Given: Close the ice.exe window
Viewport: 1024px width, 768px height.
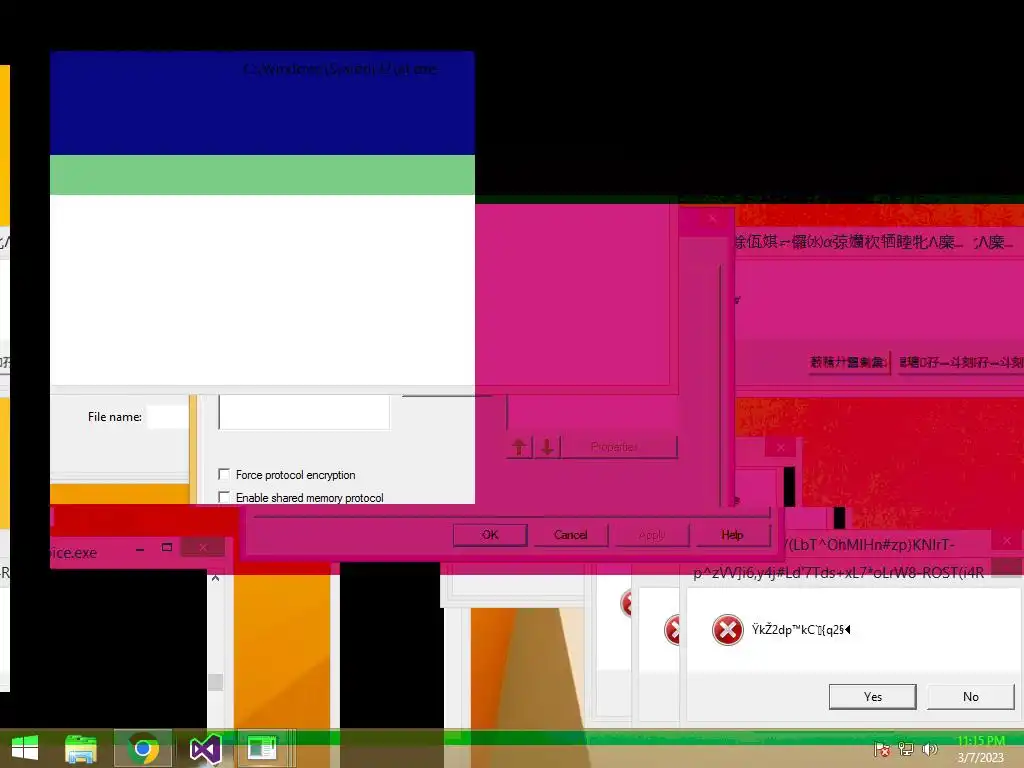Looking at the screenshot, I should click(x=203, y=547).
